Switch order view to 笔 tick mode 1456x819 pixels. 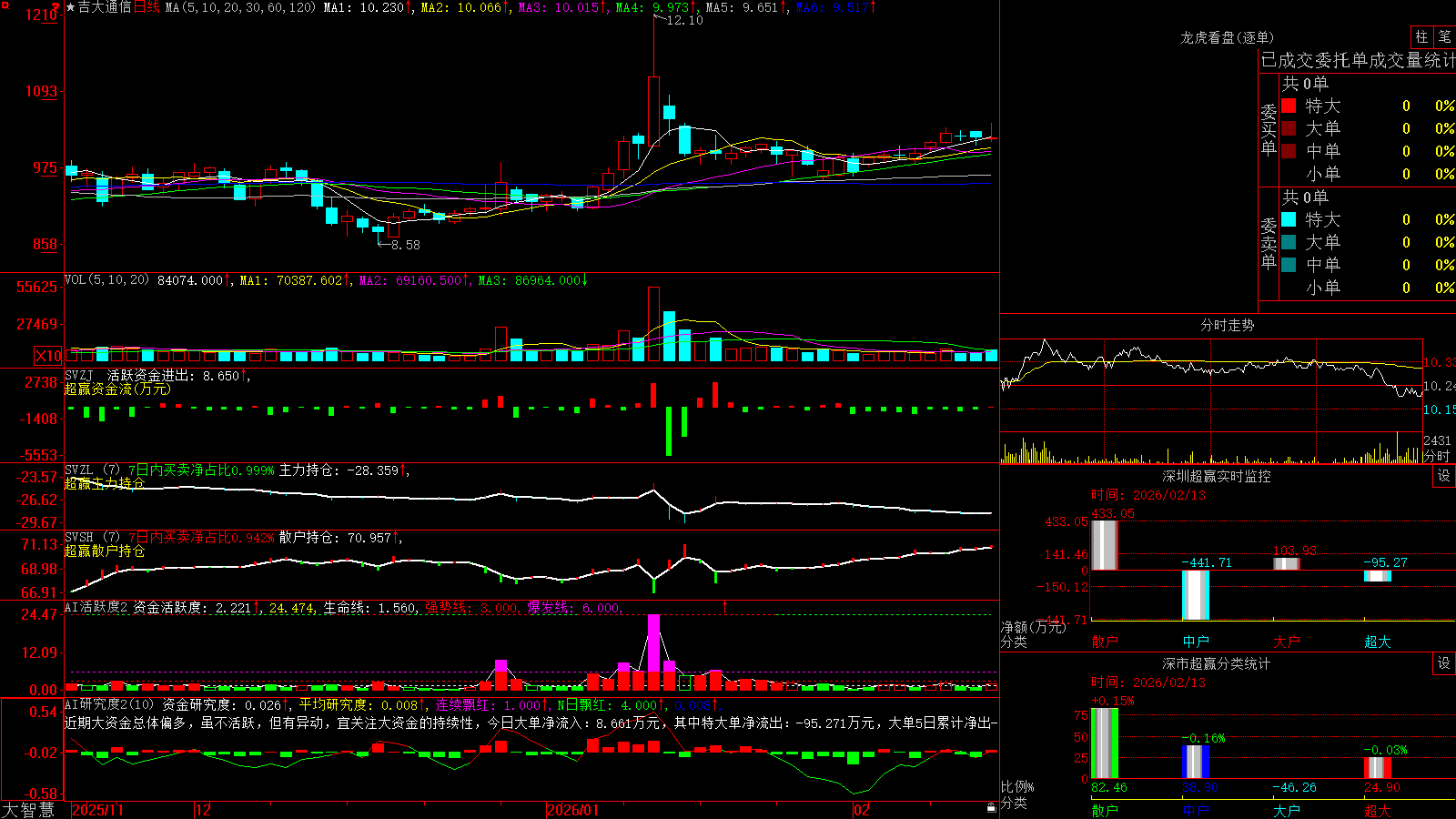(x=1445, y=36)
